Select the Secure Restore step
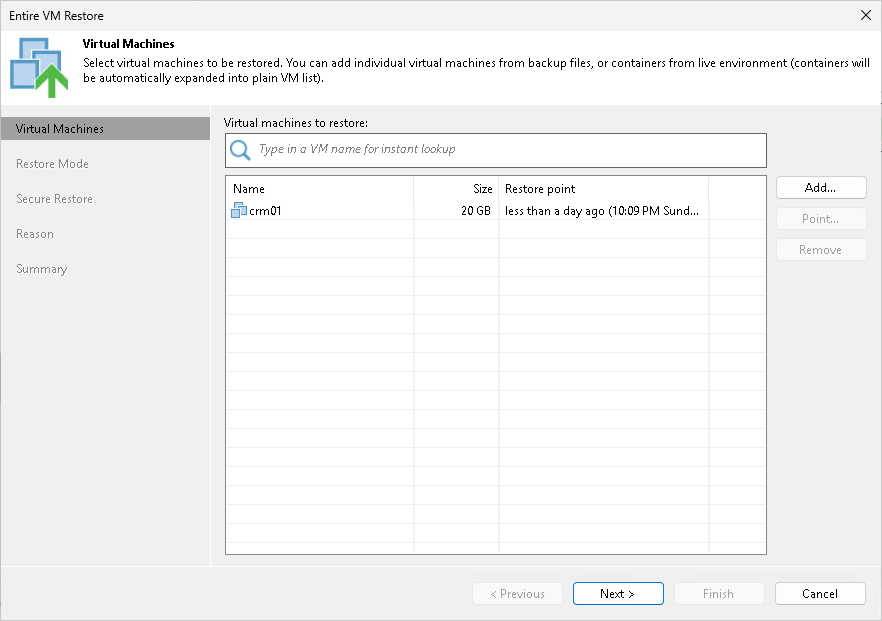 coord(54,198)
